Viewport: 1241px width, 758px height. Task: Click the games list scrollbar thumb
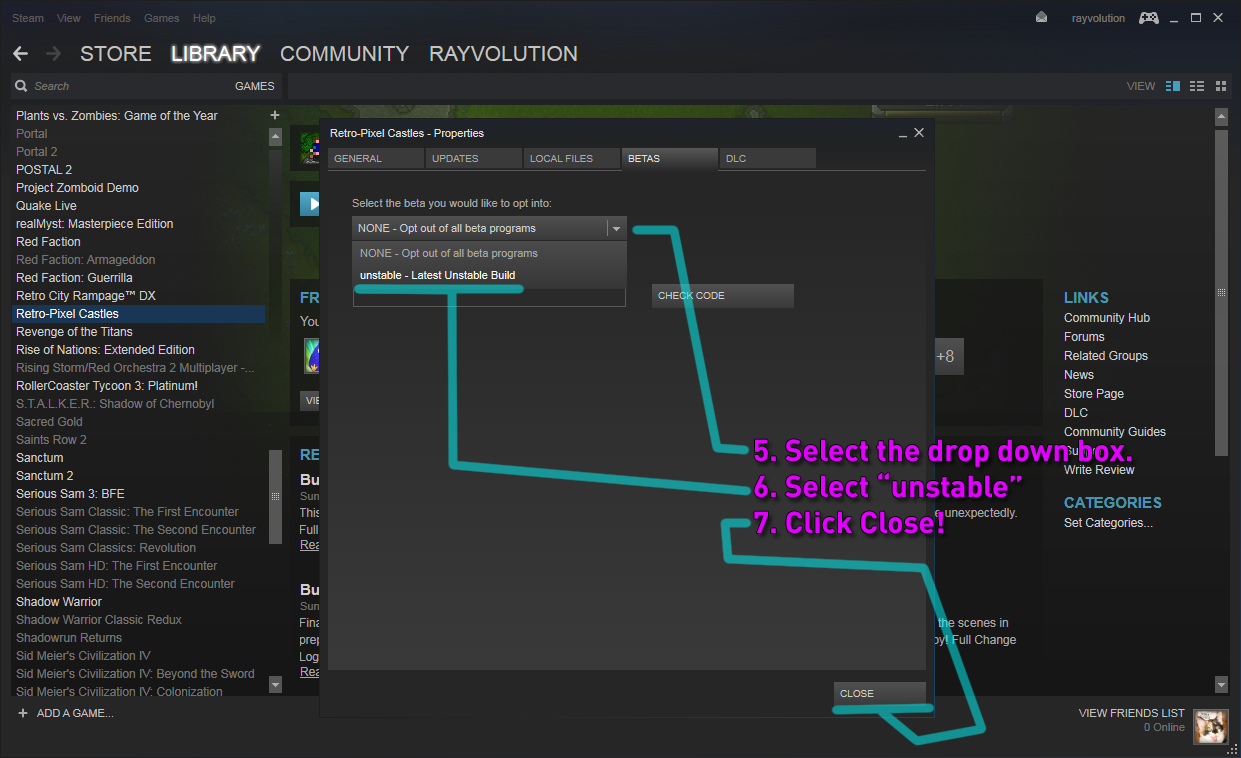(x=276, y=496)
